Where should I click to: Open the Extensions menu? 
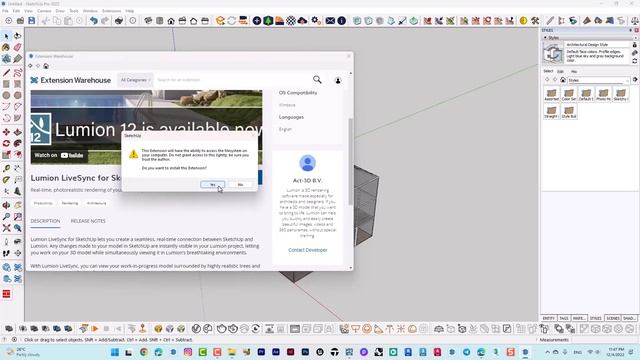pos(111,11)
